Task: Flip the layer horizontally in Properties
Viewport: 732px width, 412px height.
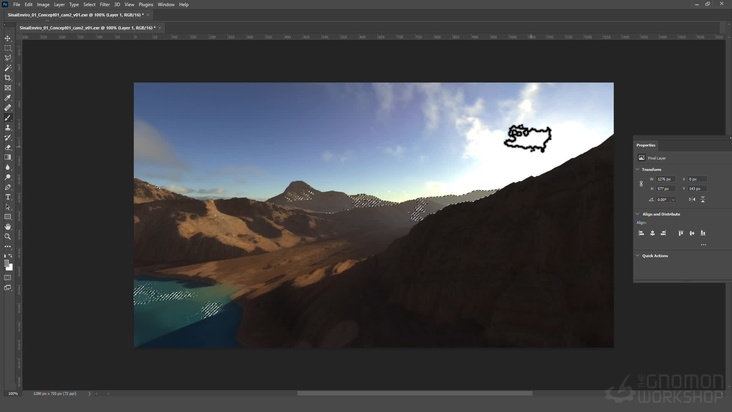Action: [691, 199]
